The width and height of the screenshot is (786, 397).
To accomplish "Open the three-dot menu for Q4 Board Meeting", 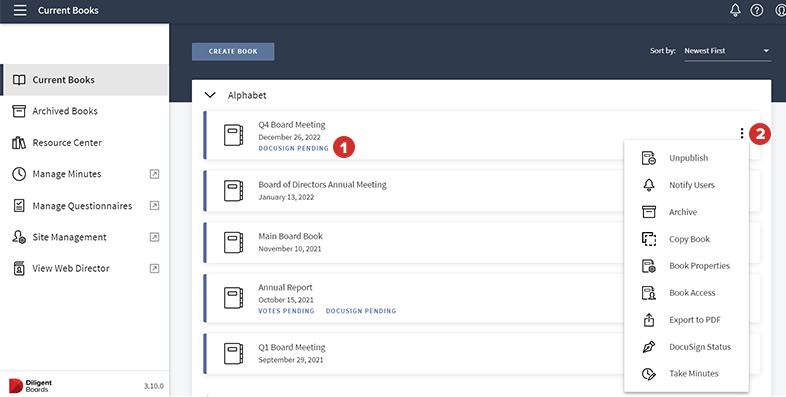I will [741, 133].
